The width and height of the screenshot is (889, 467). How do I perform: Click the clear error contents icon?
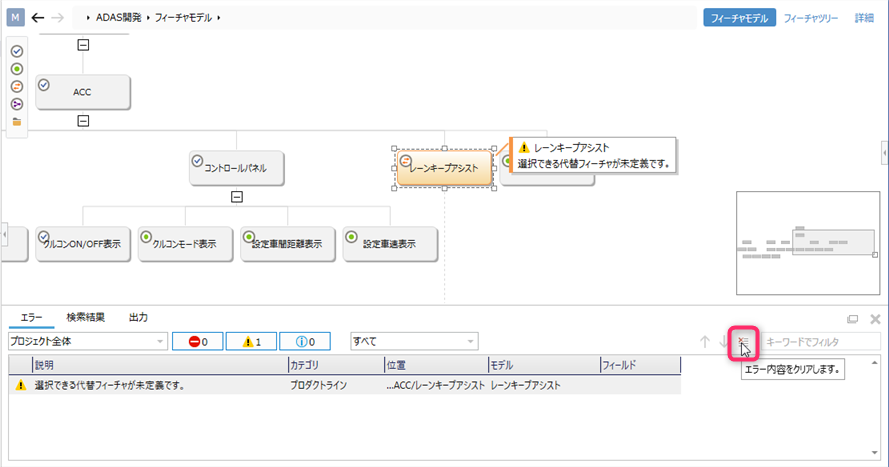(x=743, y=342)
